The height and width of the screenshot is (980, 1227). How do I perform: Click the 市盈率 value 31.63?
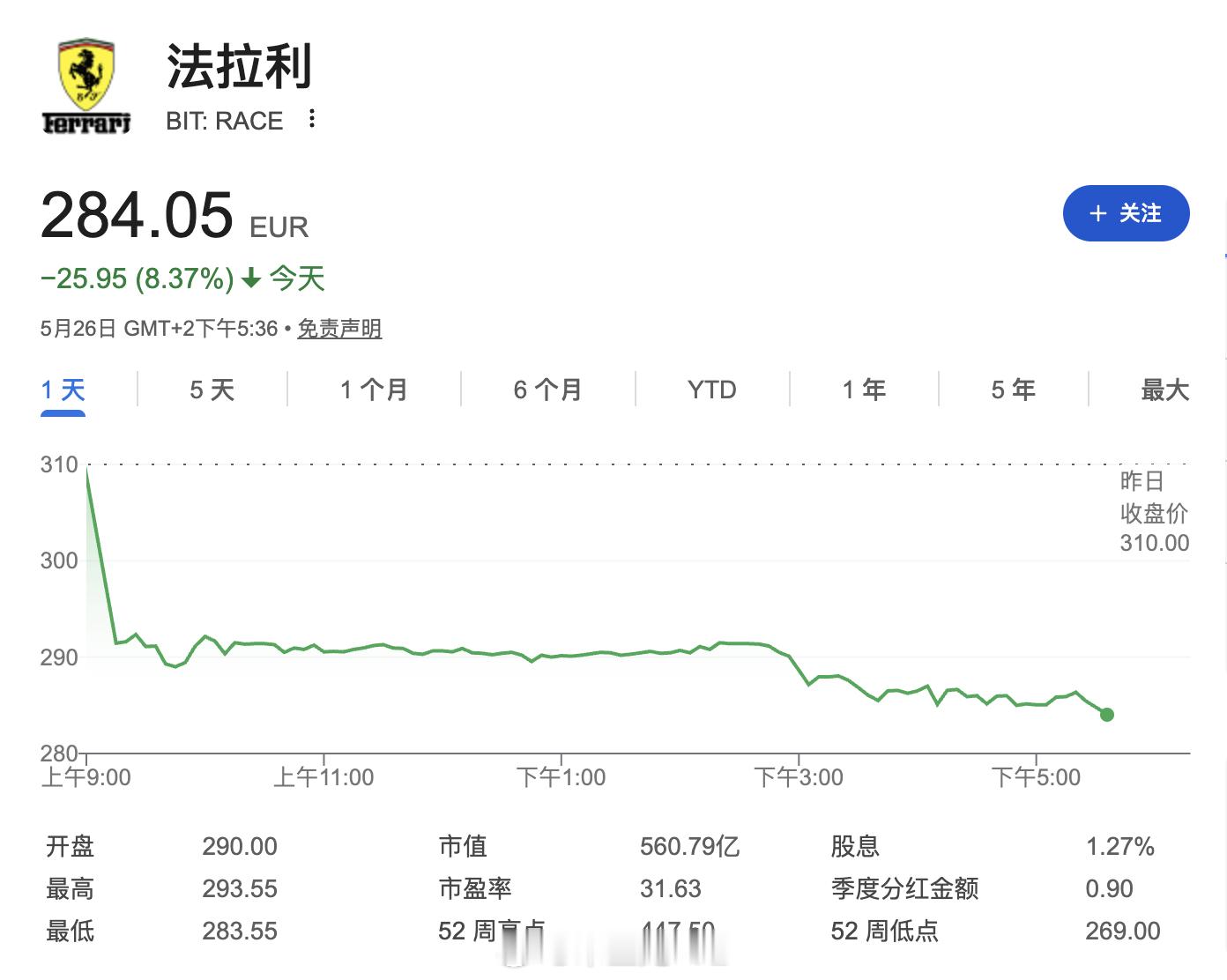click(671, 889)
